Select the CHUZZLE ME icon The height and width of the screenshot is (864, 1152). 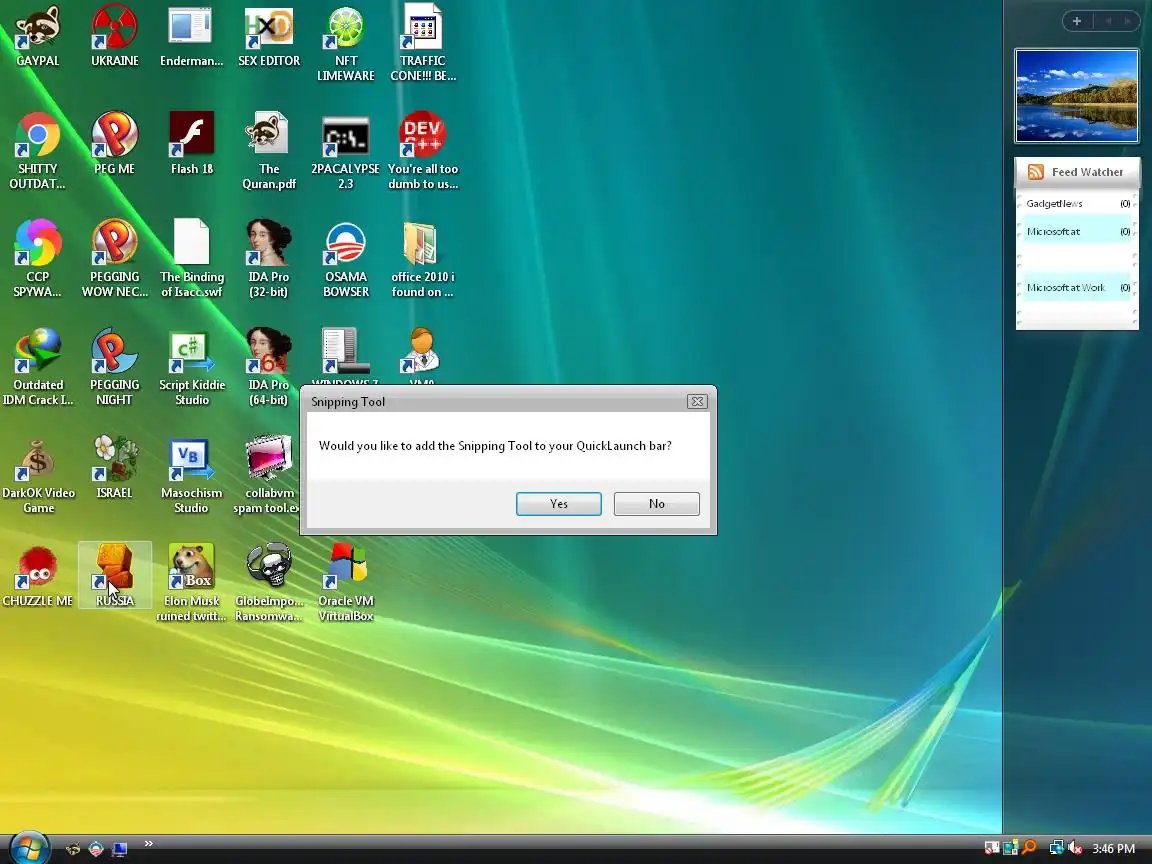coord(37,575)
